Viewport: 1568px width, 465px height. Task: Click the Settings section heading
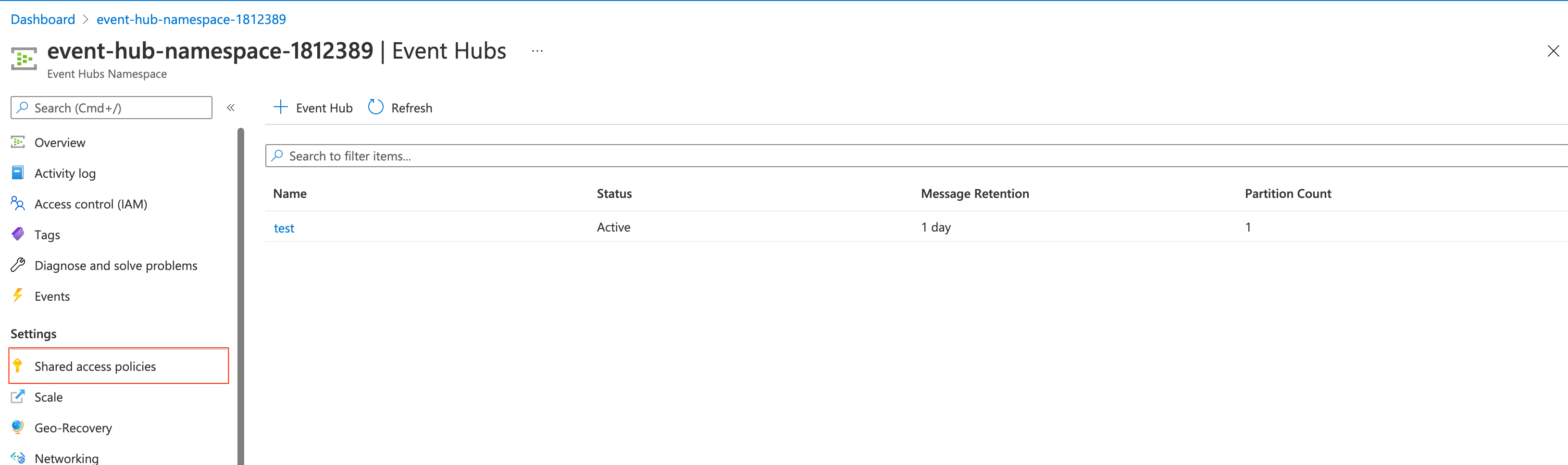(x=34, y=334)
